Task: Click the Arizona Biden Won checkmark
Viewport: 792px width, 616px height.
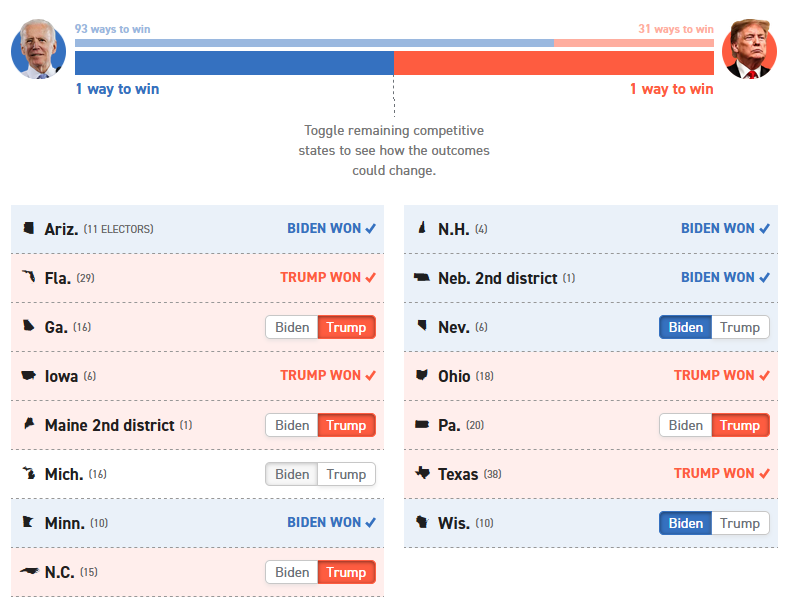Action: [x=371, y=229]
